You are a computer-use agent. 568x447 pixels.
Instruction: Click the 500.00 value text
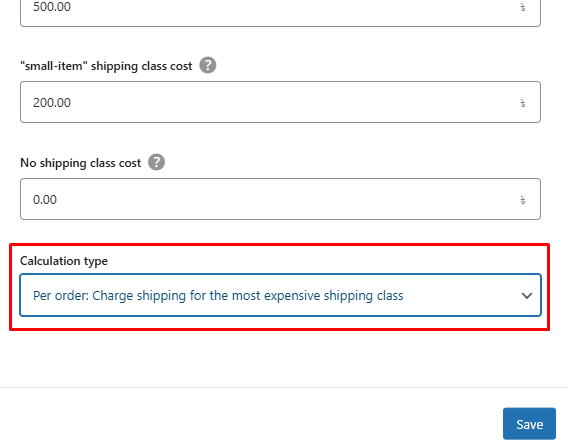coord(52,7)
